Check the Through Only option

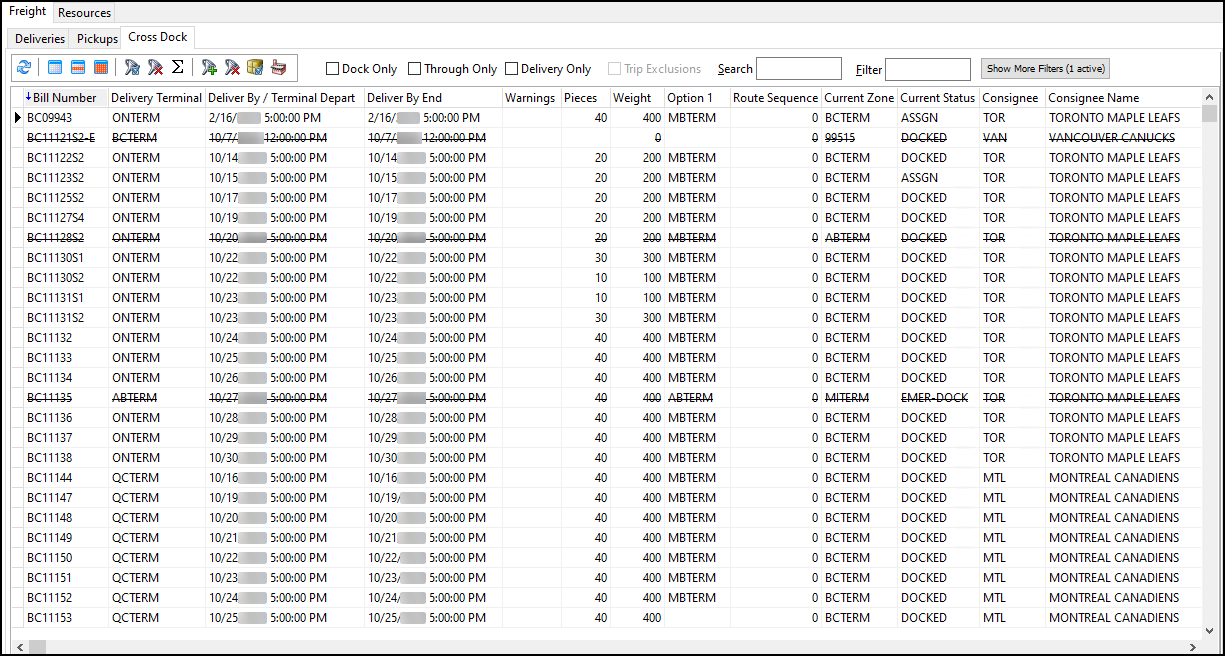tap(414, 69)
